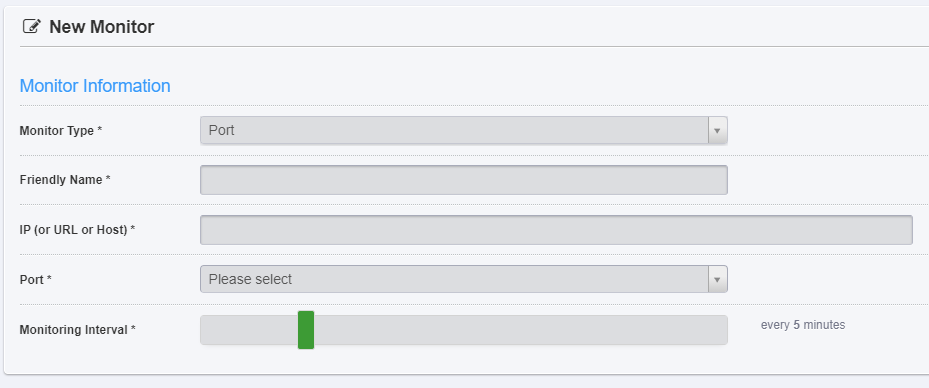This screenshot has height=388, width=929.
Task: Click the 'Monitor Type *' label
Action: coord(60,131)
